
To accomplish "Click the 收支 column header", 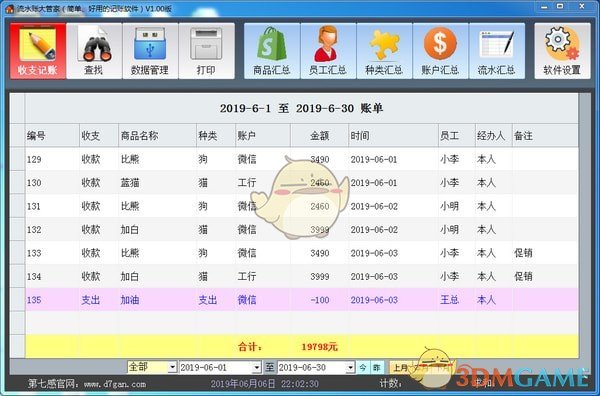I will point(99,135).
